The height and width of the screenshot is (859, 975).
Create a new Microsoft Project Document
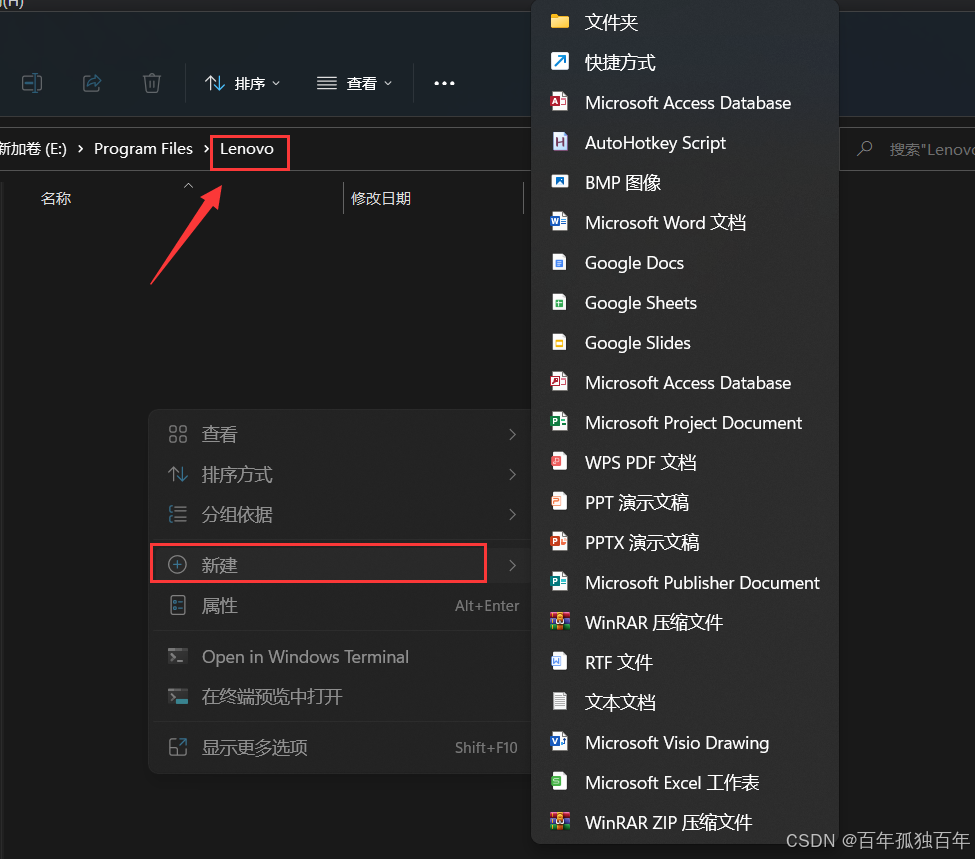click(685, 422)
